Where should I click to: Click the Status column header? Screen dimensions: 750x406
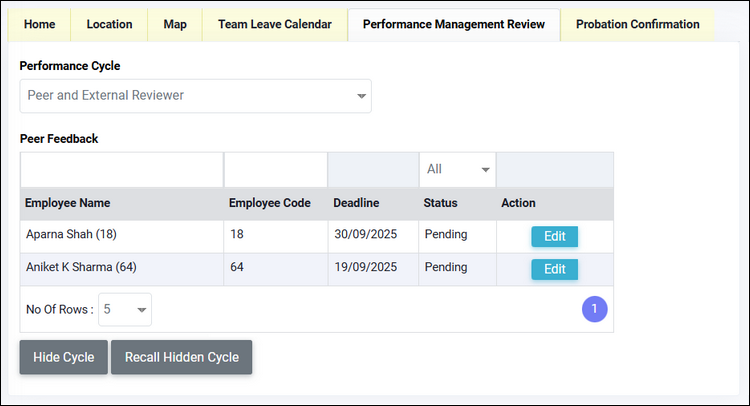[440, 203]
